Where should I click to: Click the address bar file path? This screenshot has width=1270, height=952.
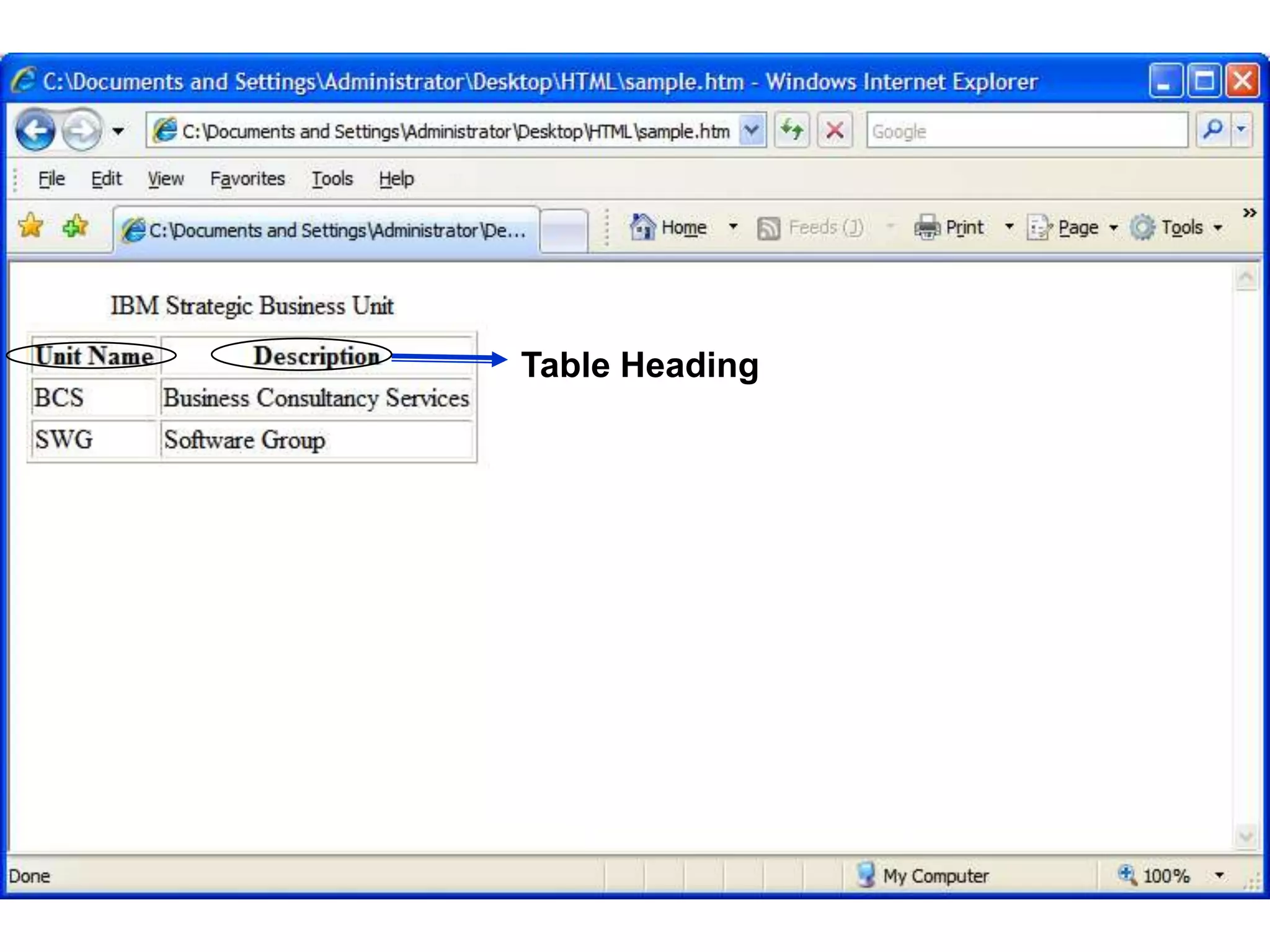click(x=455, y=131)
